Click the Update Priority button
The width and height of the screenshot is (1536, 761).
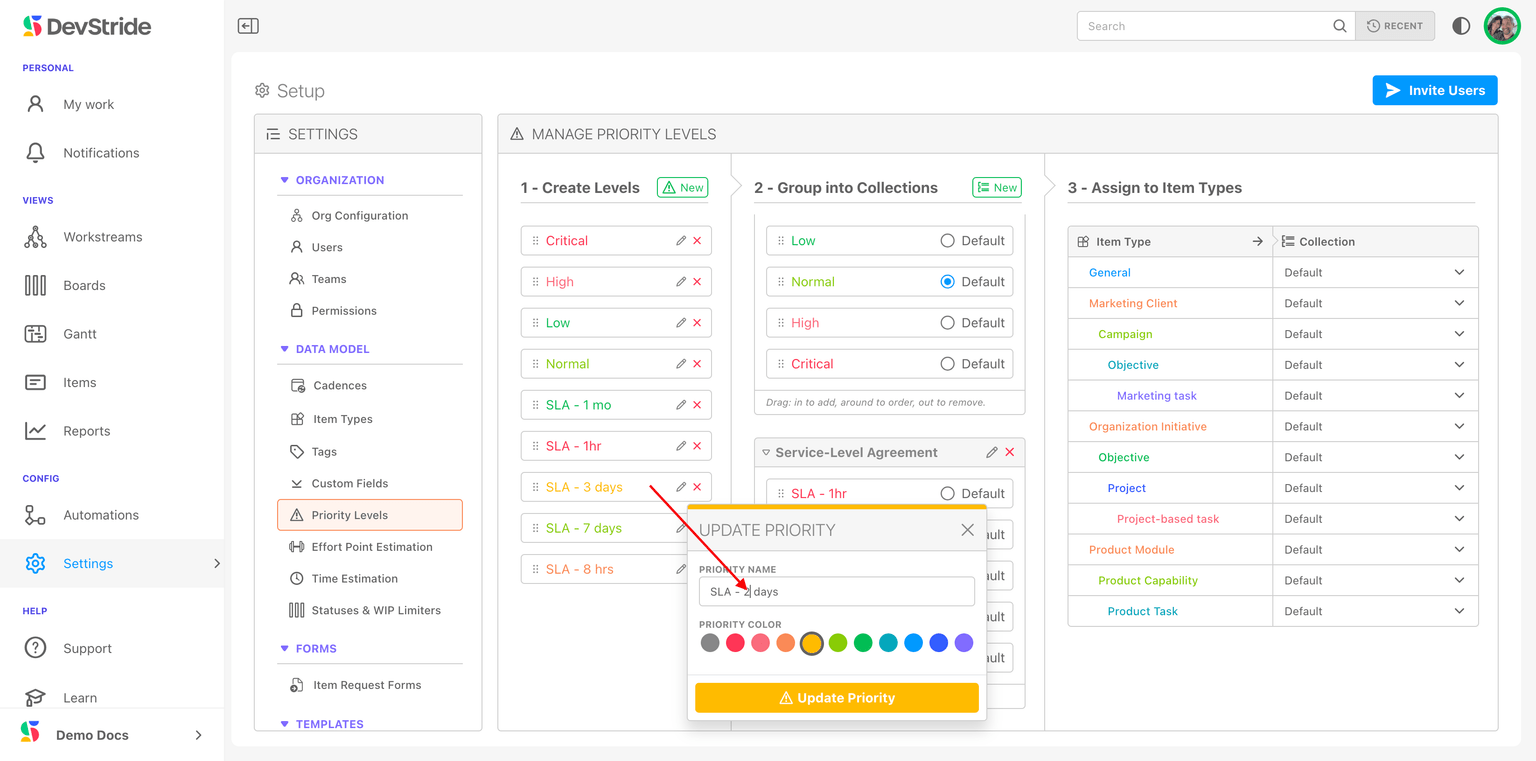[x=836, y=698]
